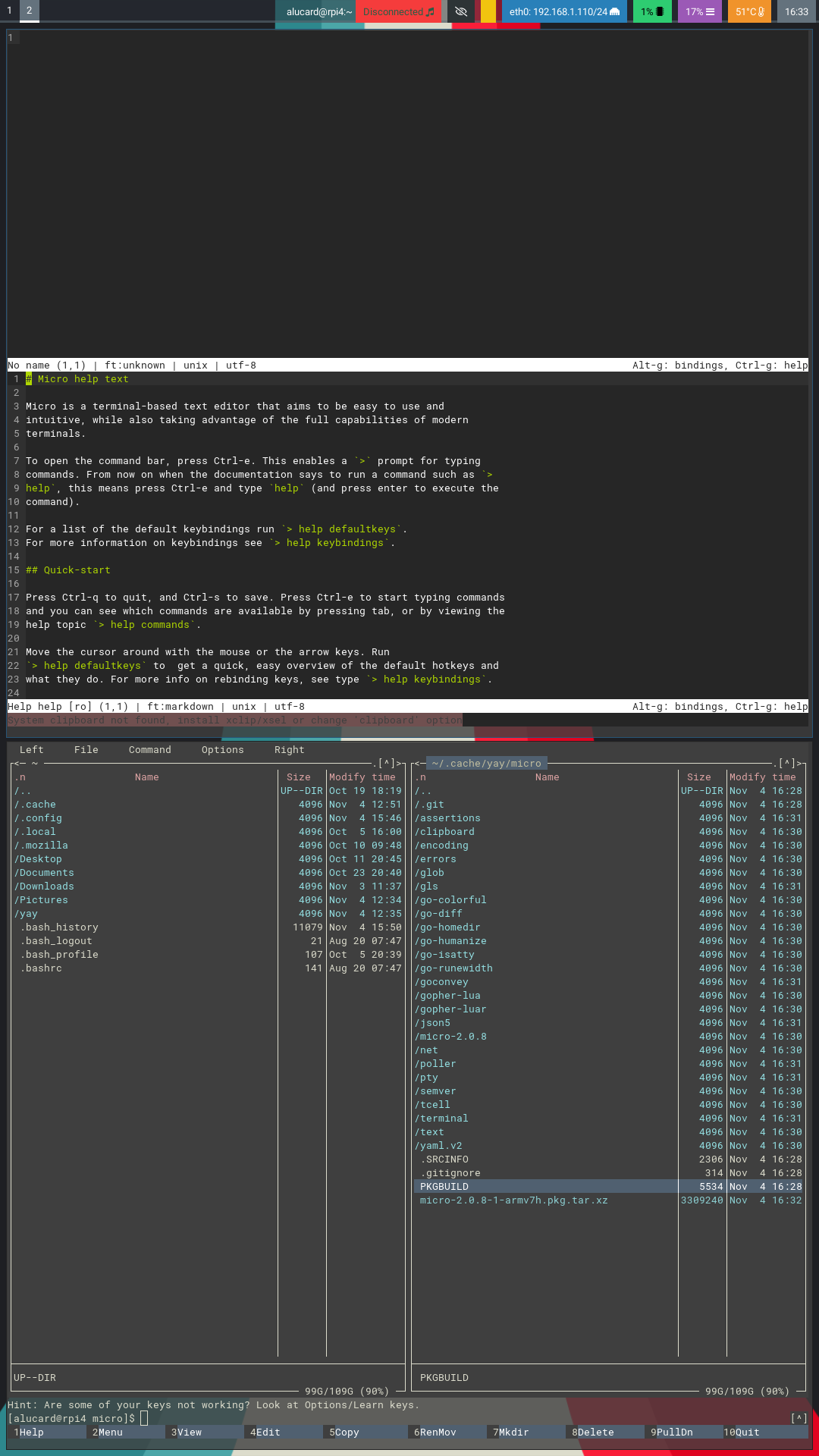Open the Right menu in Midnight Commander
This screenshot has width=819, height=1456.
(290, 749)
